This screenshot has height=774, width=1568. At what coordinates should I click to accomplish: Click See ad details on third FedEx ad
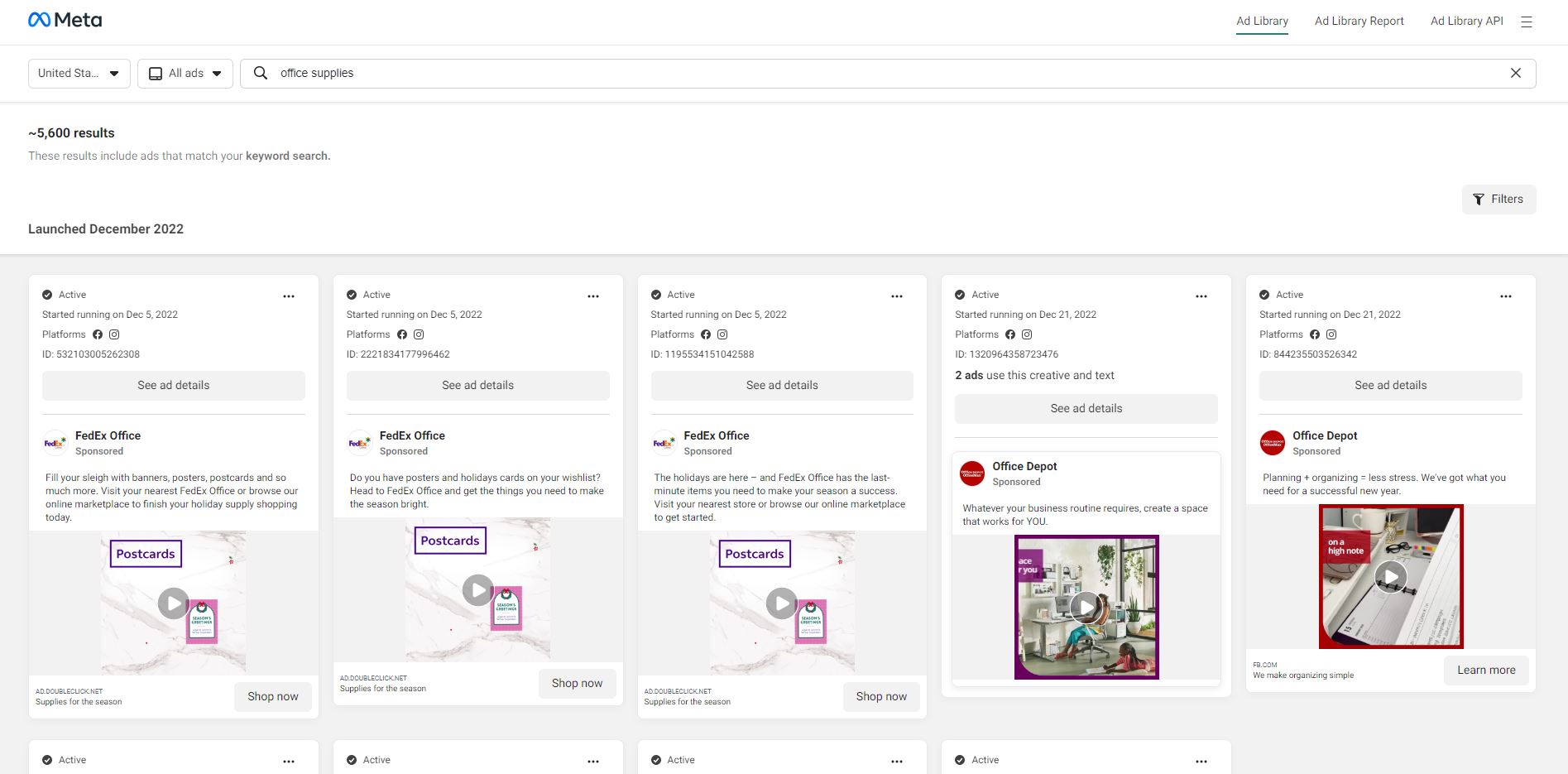pos(781,386)
